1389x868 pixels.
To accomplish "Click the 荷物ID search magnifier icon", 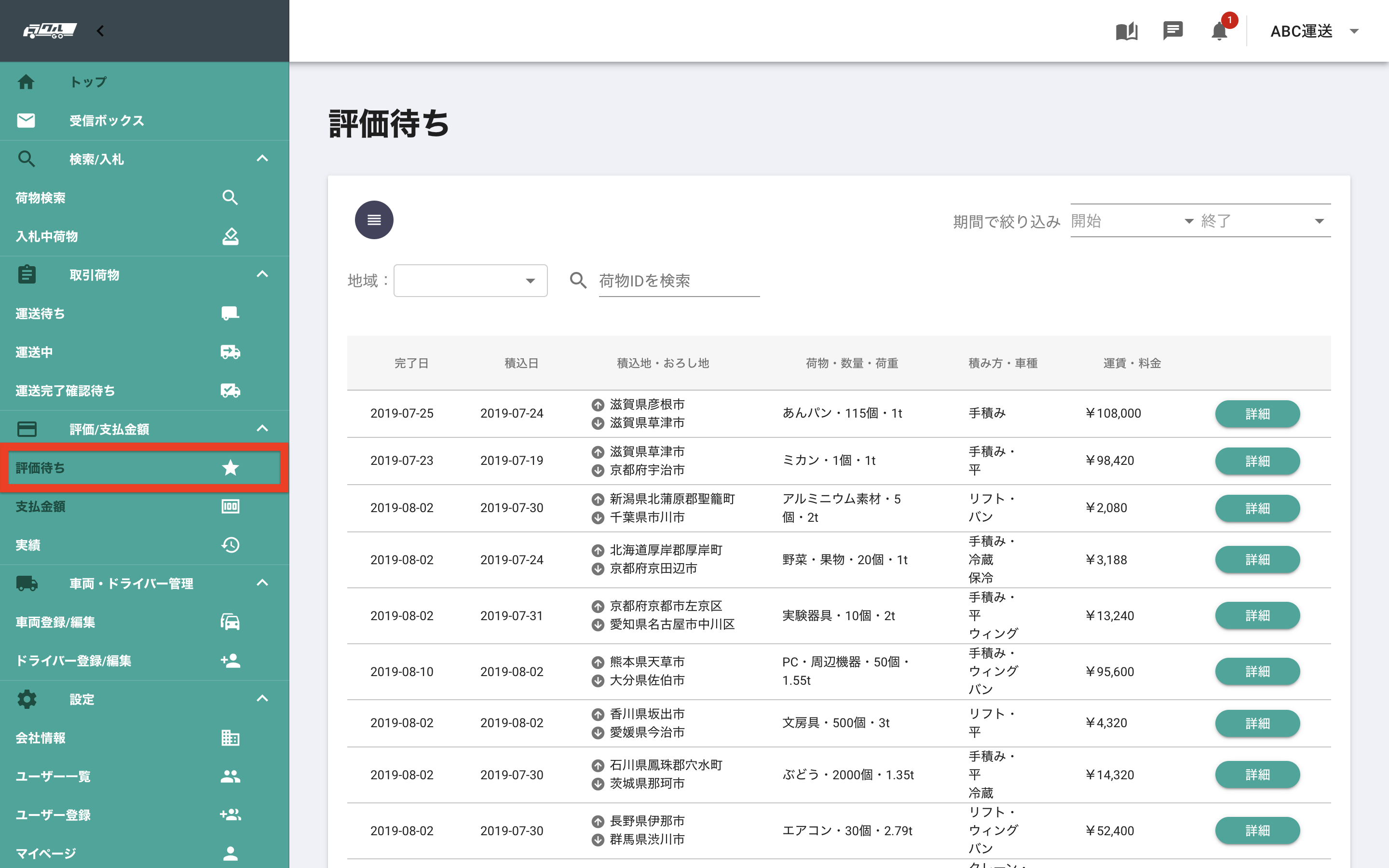I will click(x=578, y=280).
